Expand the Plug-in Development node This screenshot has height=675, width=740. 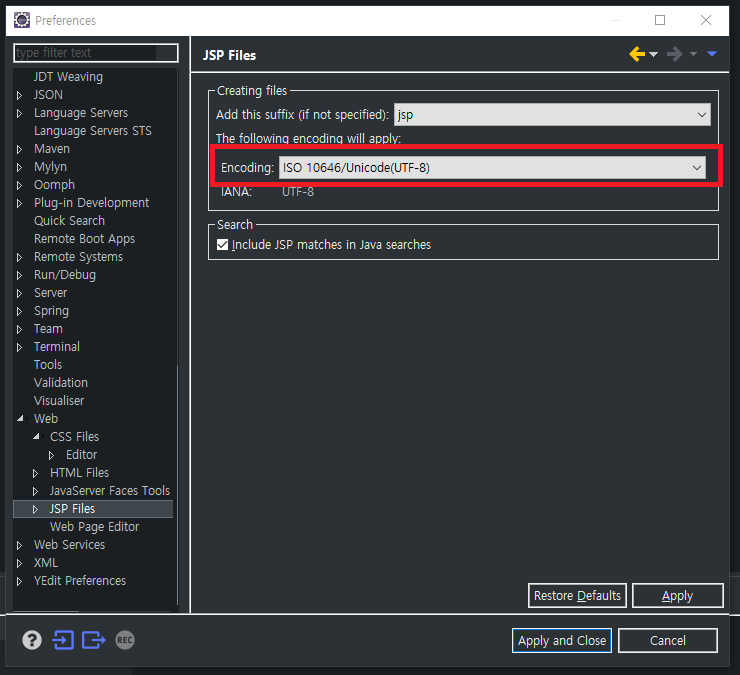[19, 203]
